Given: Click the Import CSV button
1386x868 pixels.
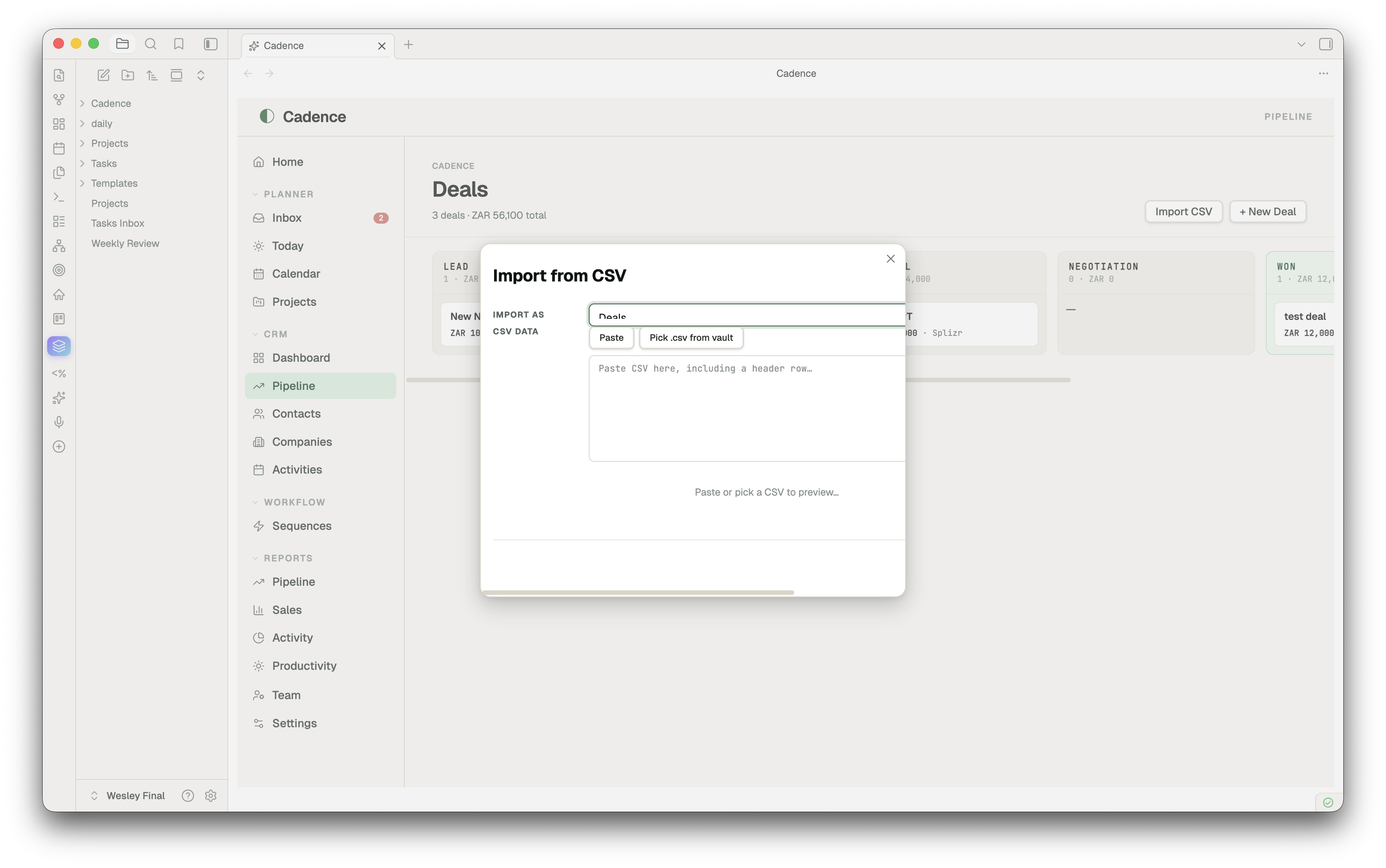Looking at the screenshot, I should [1183, 212].
